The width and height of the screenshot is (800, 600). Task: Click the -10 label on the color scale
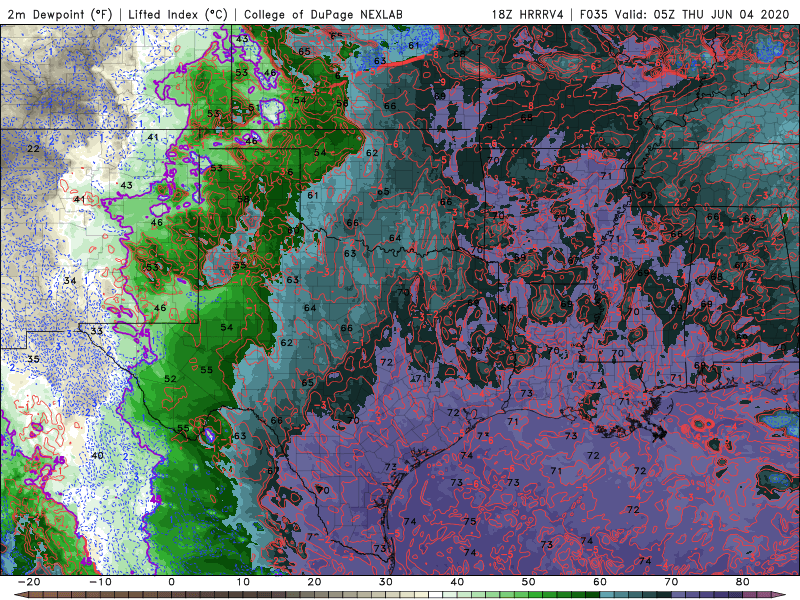(100, 582)
